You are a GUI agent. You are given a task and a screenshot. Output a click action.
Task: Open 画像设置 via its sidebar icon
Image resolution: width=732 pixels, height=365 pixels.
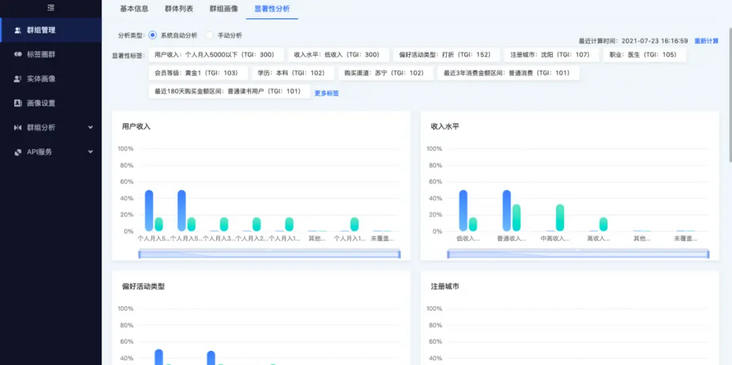tap(18, 103)
